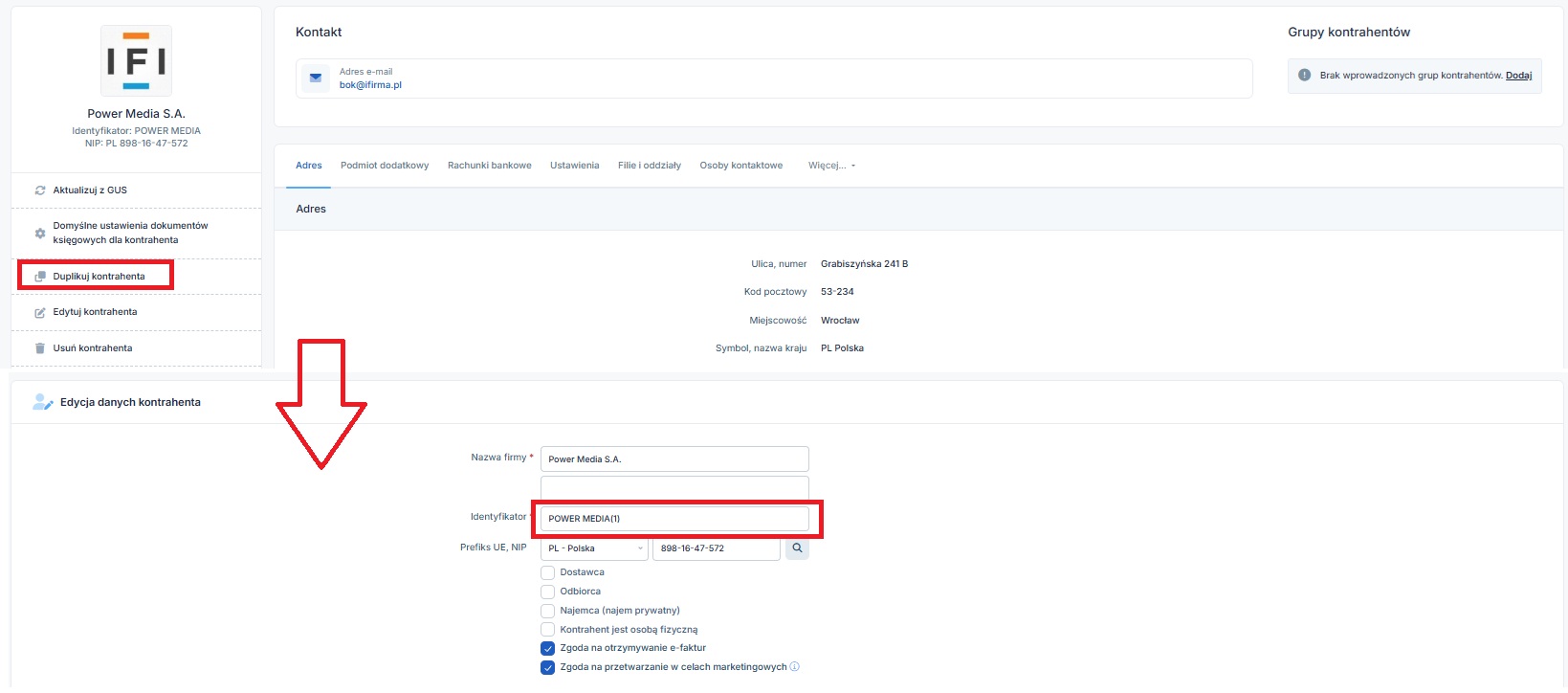Enable the Dostawca checkbox
The width and height of the screenshot is (1568, 693).
(x=548, y=572)
